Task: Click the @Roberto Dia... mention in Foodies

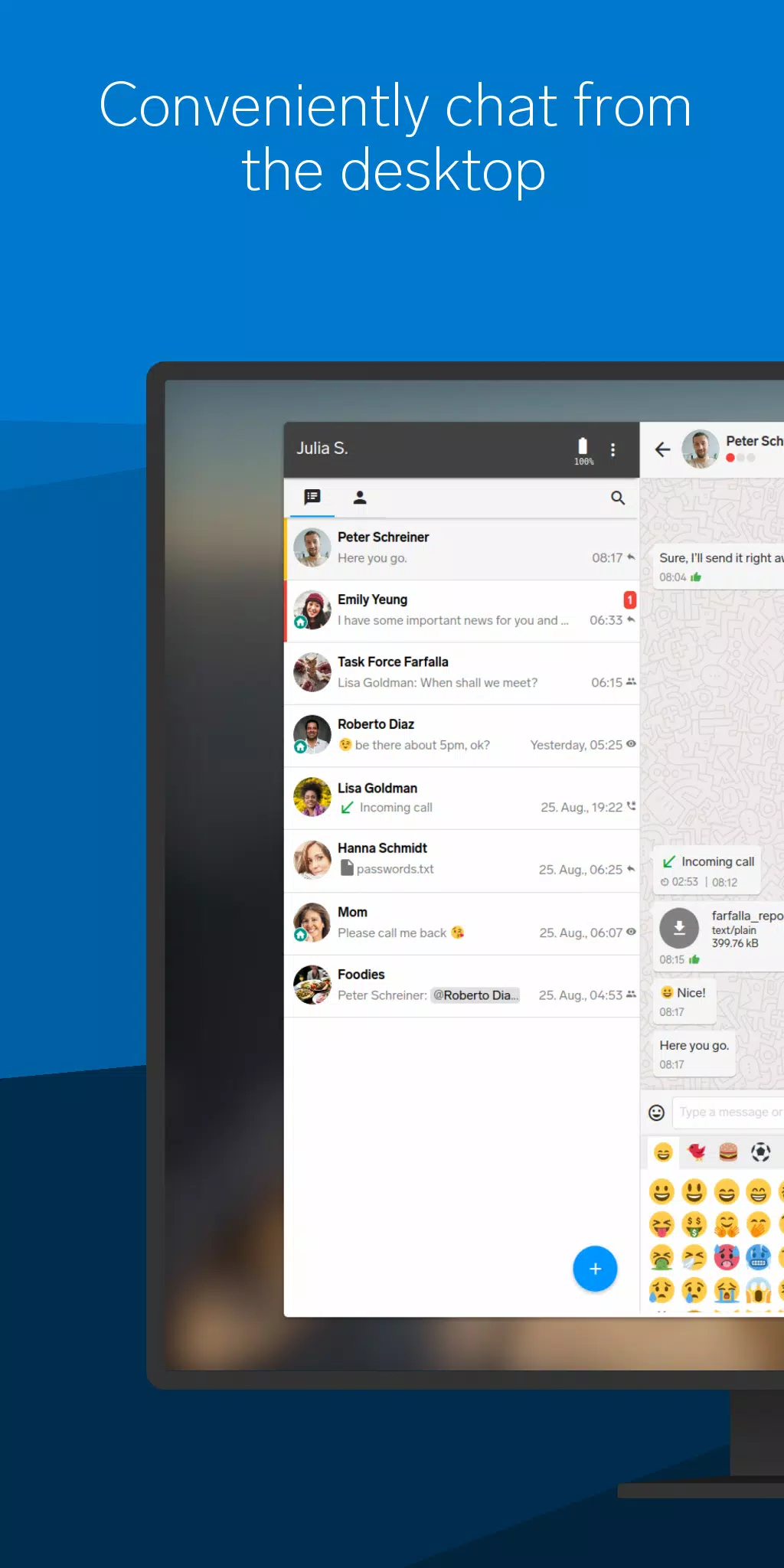Action: [475, 995]
